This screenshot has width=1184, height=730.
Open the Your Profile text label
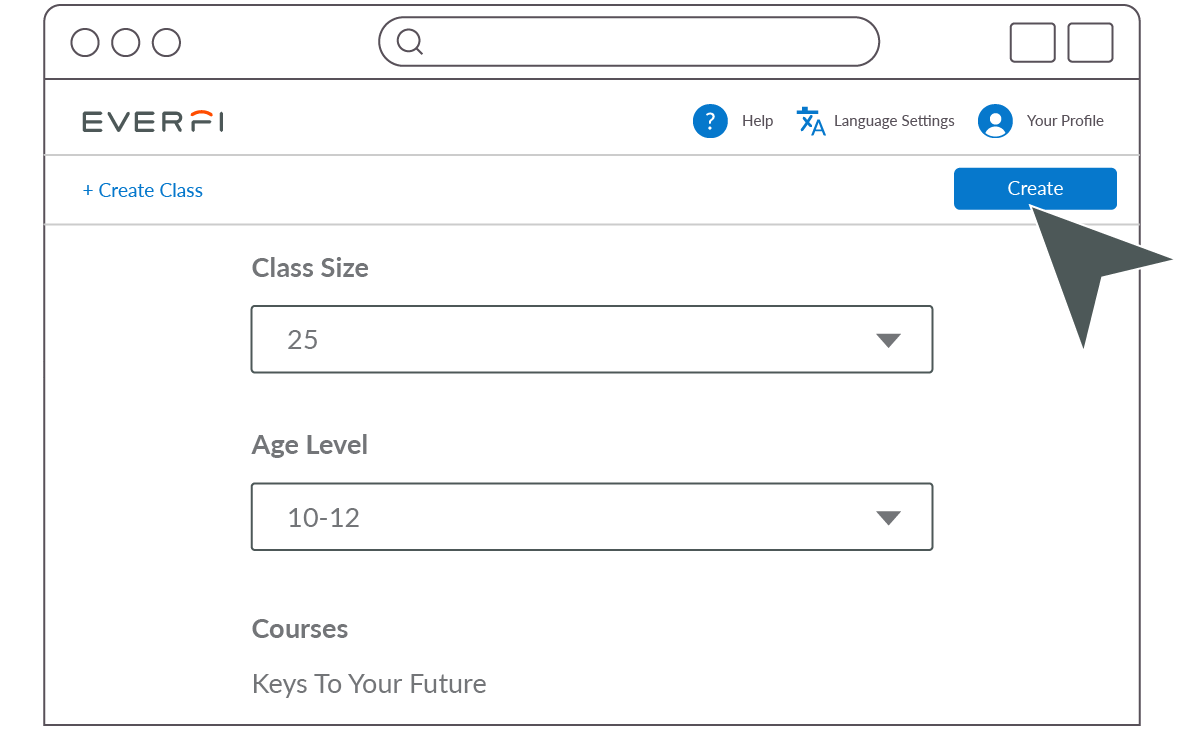[1065, 121]
